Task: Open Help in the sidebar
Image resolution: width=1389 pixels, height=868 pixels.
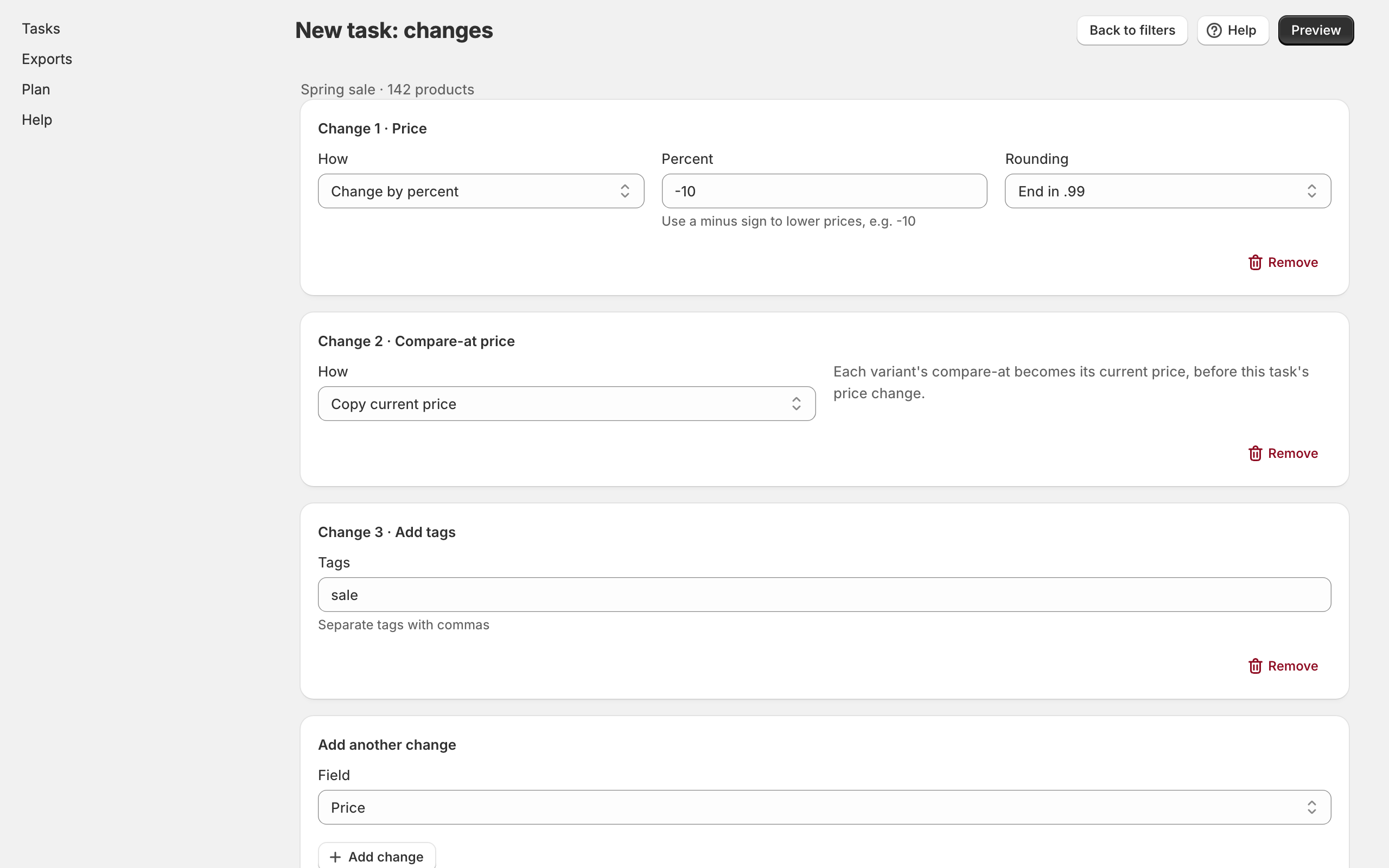Action: (x=37, y=120)
